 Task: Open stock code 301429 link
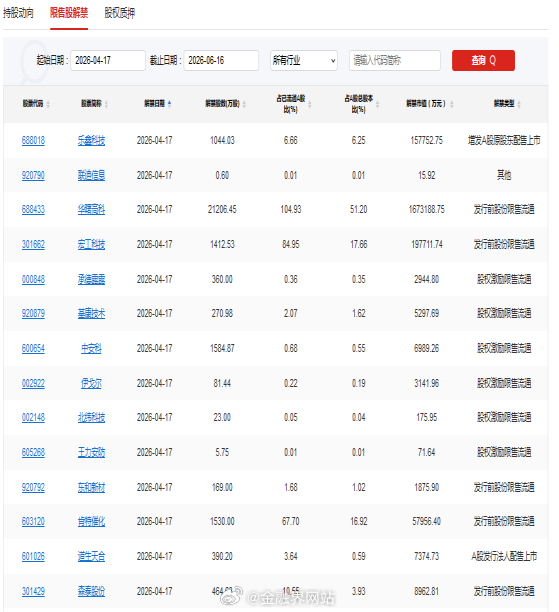click(x=33, y=591)
